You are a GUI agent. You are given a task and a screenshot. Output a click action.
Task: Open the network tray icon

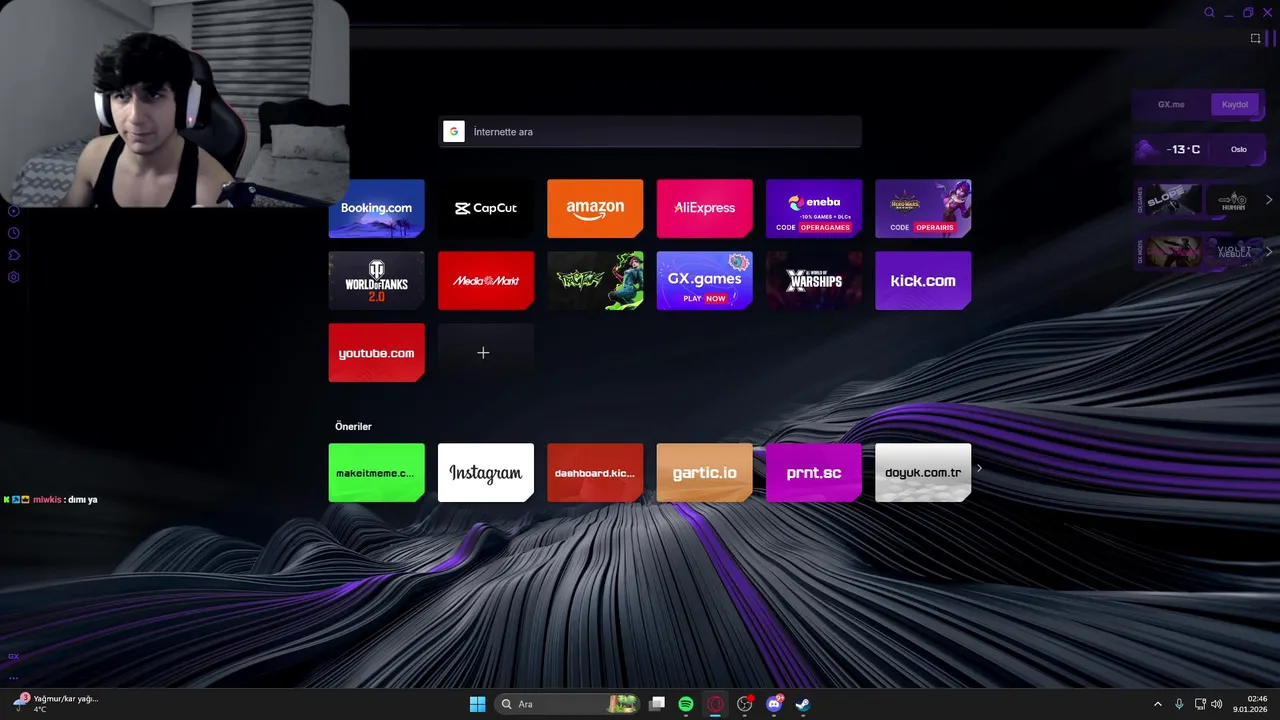(1200, 704)
